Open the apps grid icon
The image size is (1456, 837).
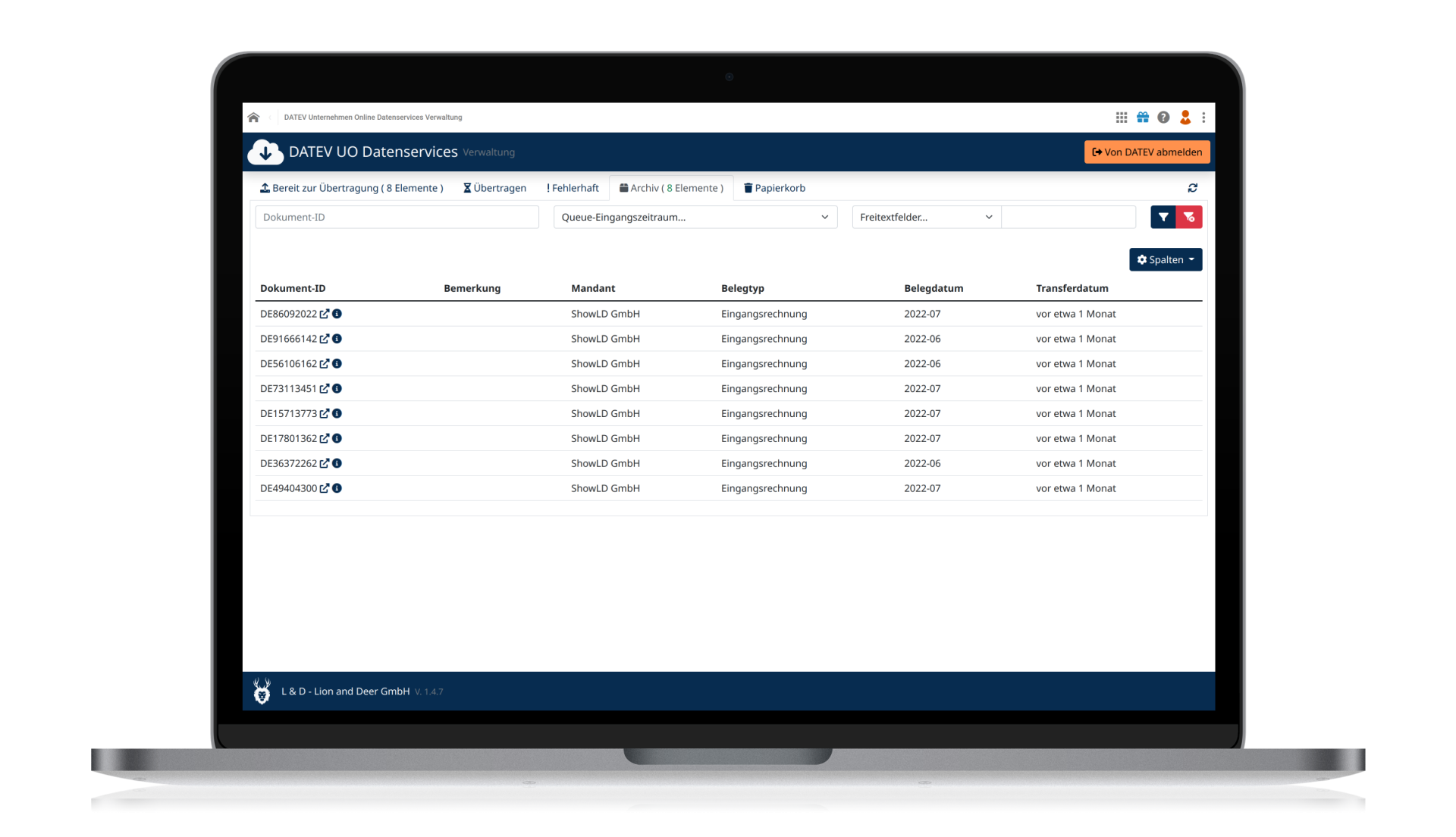pos(1122,118)
